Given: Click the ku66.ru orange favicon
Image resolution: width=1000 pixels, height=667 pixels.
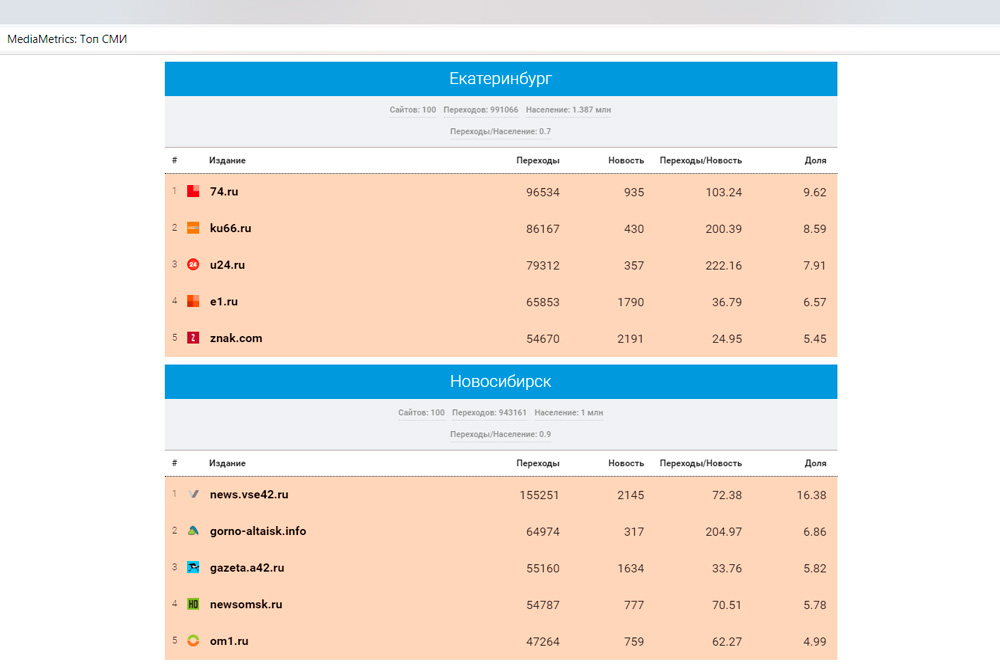Looking at the screenshot, I should tap(193, 228).
